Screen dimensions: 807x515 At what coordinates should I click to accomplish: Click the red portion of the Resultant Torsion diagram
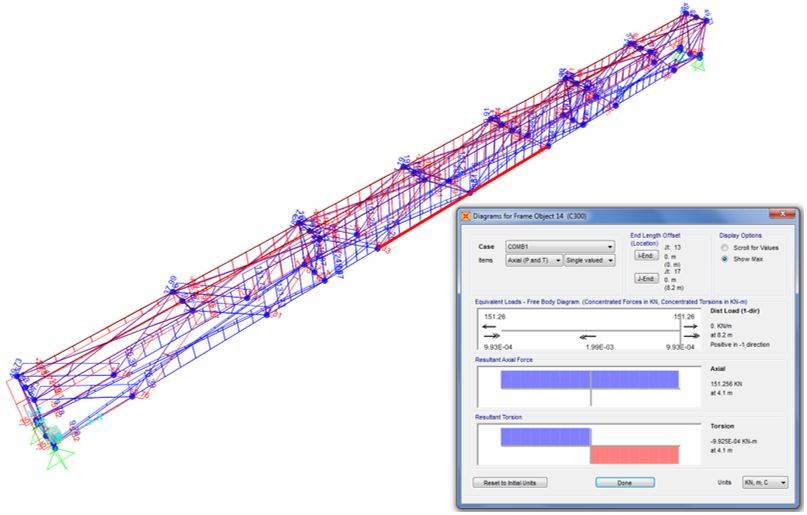point(634,455)
